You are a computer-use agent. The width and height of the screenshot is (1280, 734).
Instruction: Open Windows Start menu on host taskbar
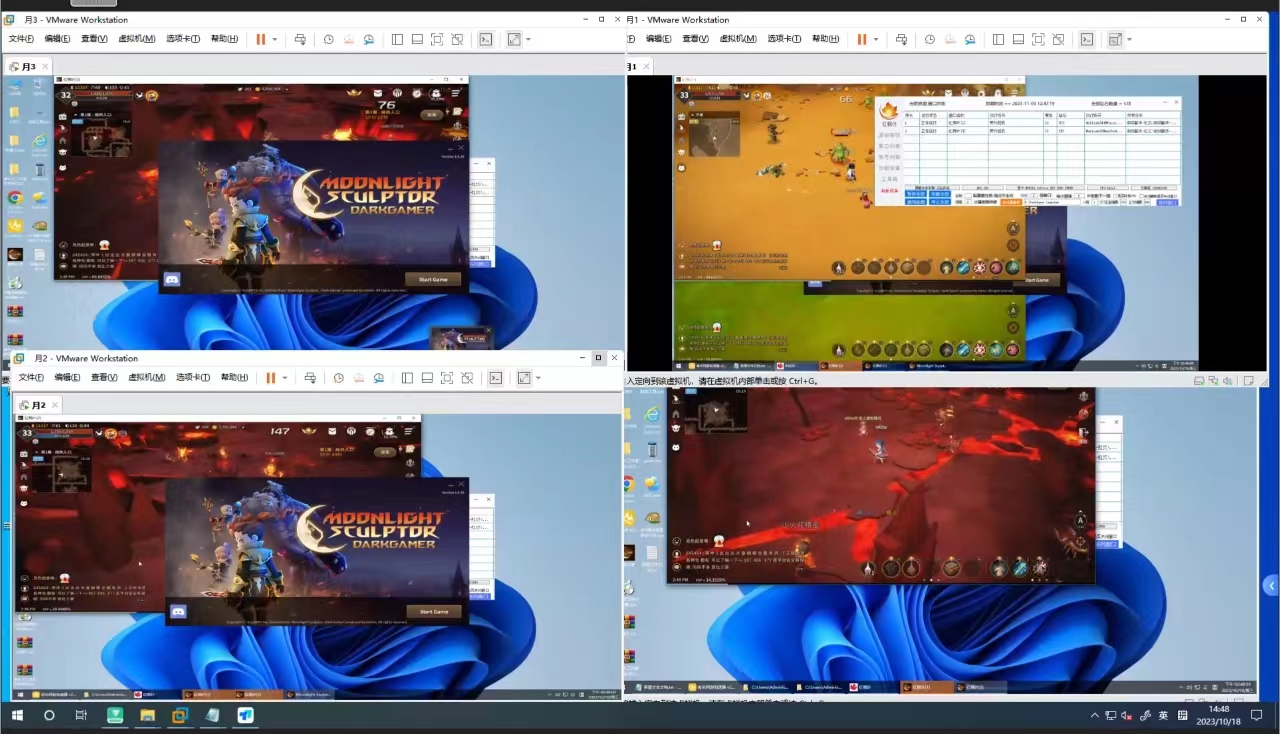[17, 716]
